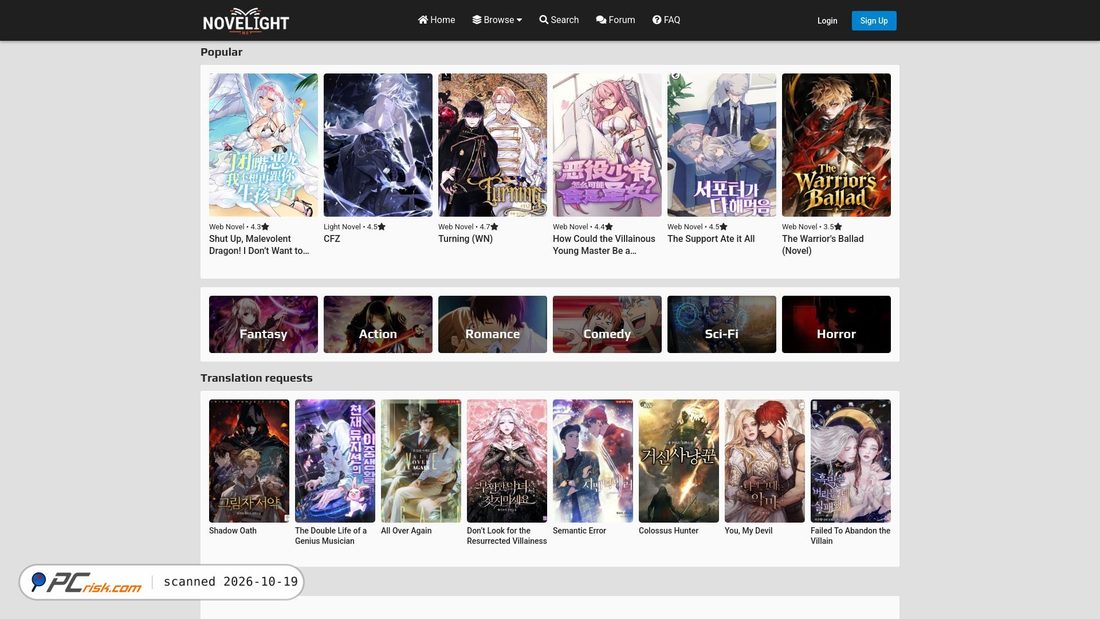Click the Login link
This screenshot has width=1100, height=619.
(x=827, y=20)
